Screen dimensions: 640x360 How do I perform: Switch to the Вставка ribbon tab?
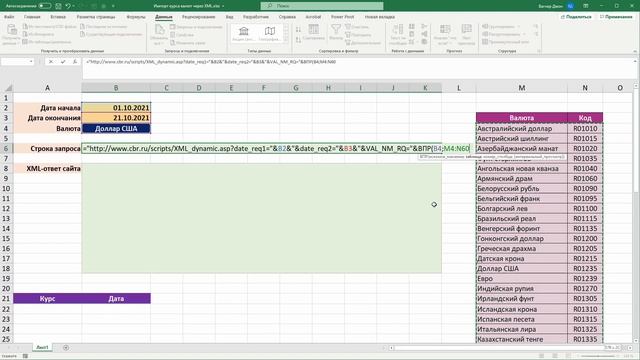point(58,17)
